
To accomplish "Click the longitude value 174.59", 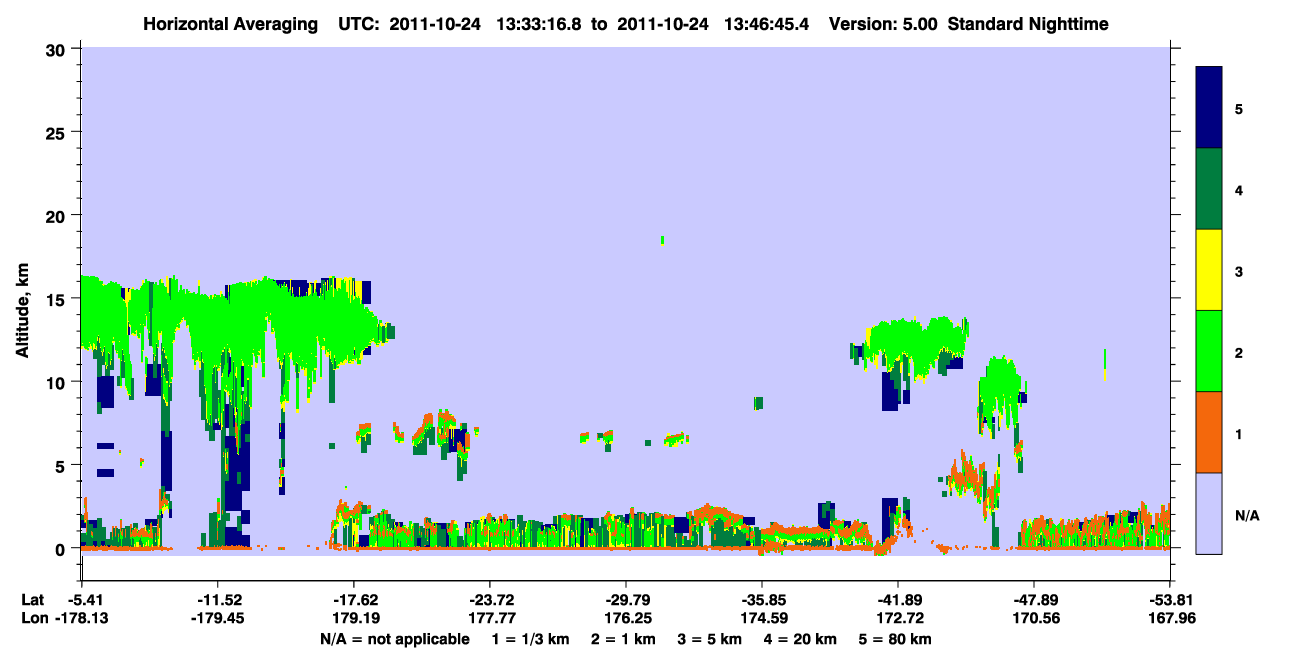I will [762, 618].
